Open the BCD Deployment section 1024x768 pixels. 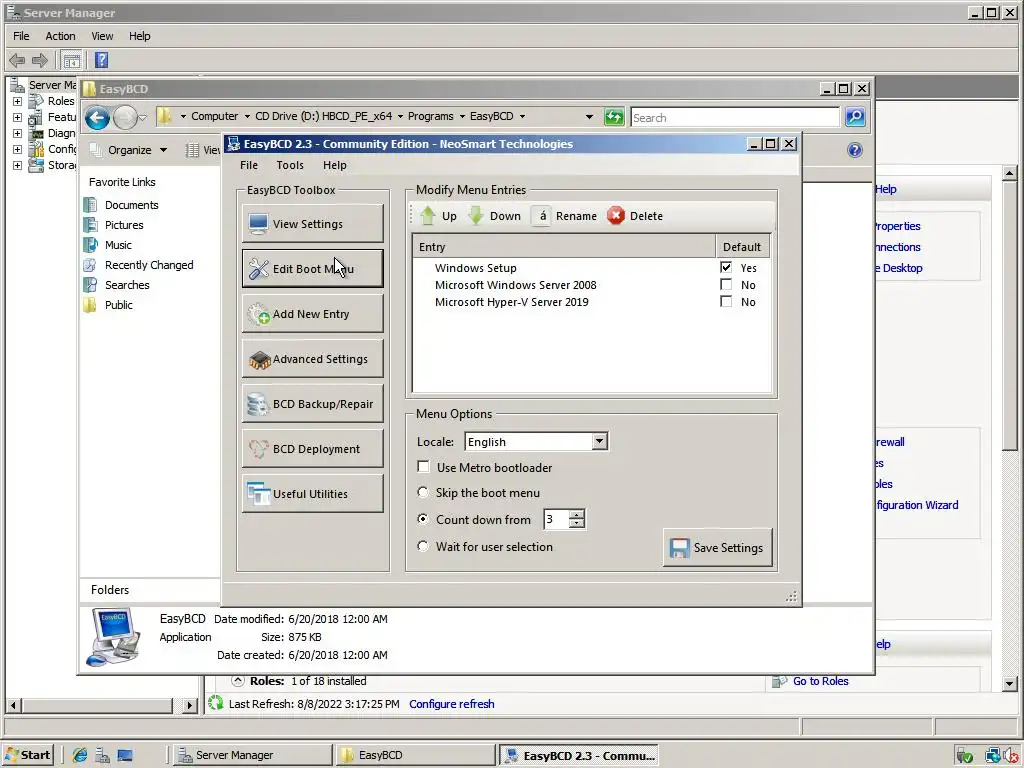tap(312, 449)
